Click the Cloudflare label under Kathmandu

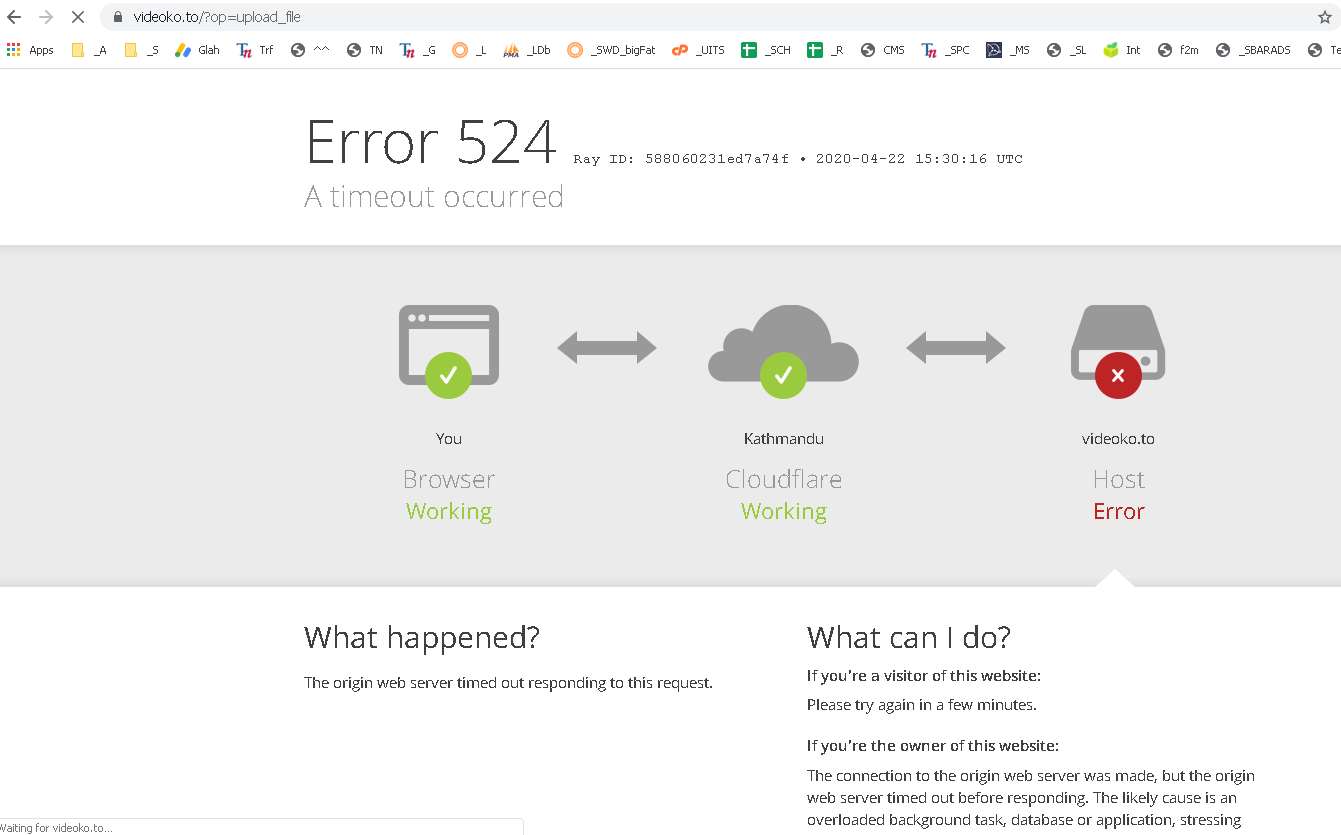(783, 479)
